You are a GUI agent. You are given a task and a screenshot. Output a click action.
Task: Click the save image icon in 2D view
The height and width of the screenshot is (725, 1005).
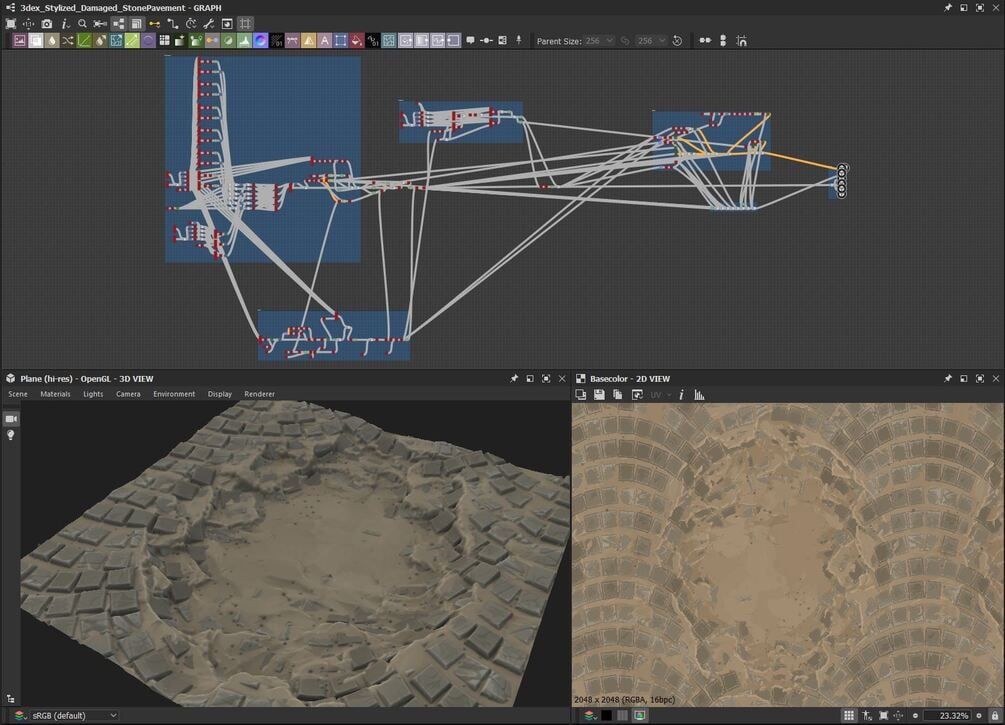pos(599,395)
